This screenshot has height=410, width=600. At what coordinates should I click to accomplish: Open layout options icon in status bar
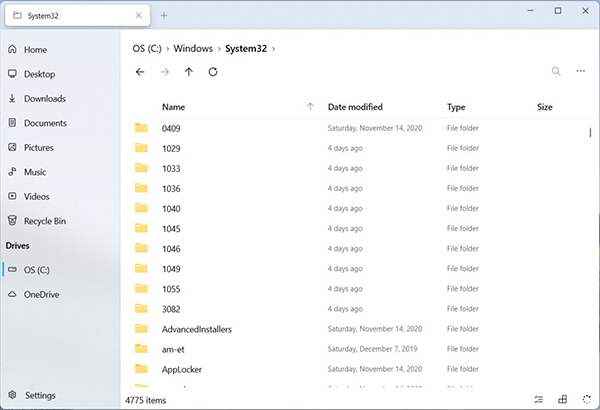(562, 399)
